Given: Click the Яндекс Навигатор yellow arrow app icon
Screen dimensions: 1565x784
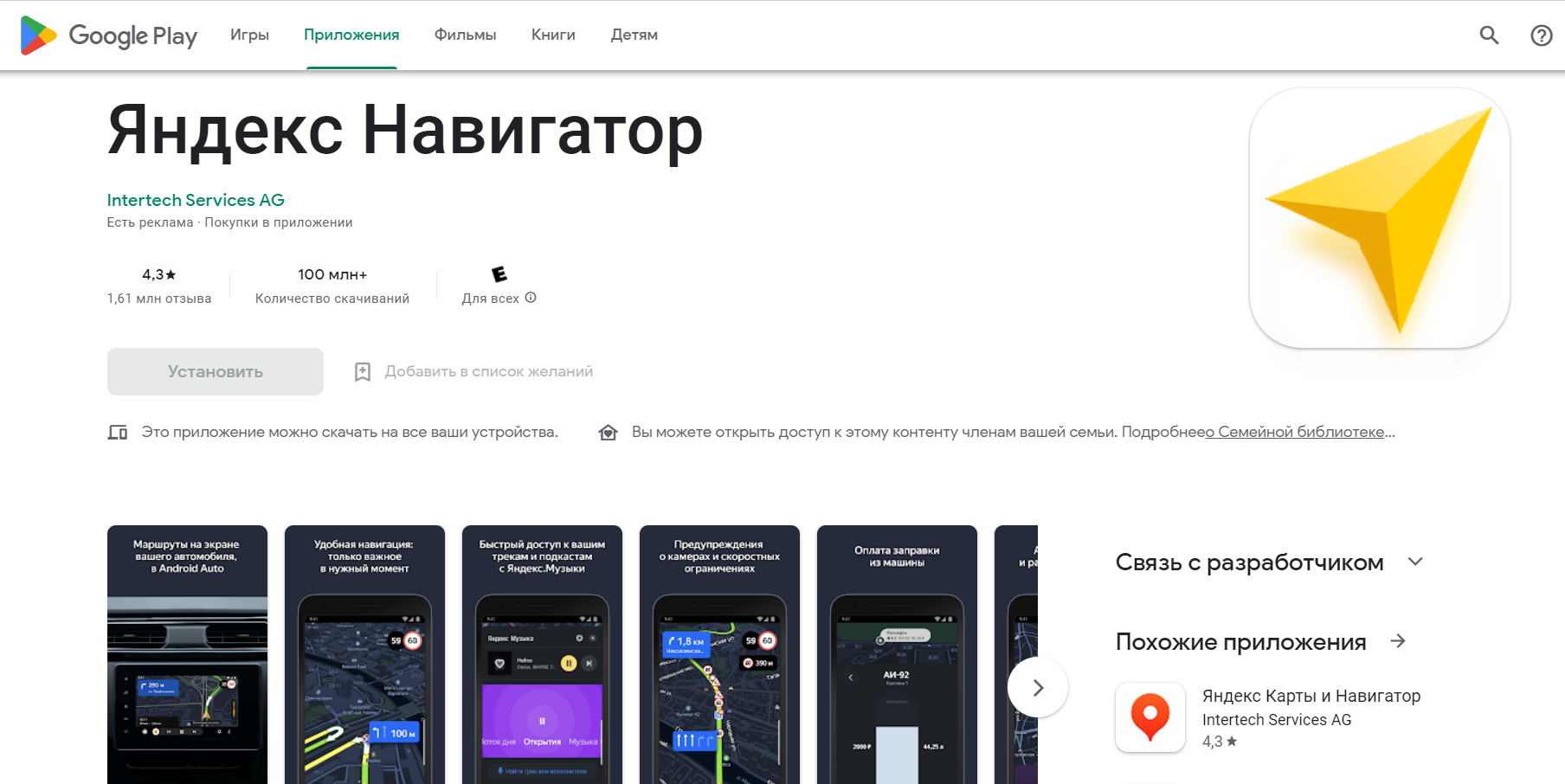Looking at the screenshot, I should click(1380, 218).
